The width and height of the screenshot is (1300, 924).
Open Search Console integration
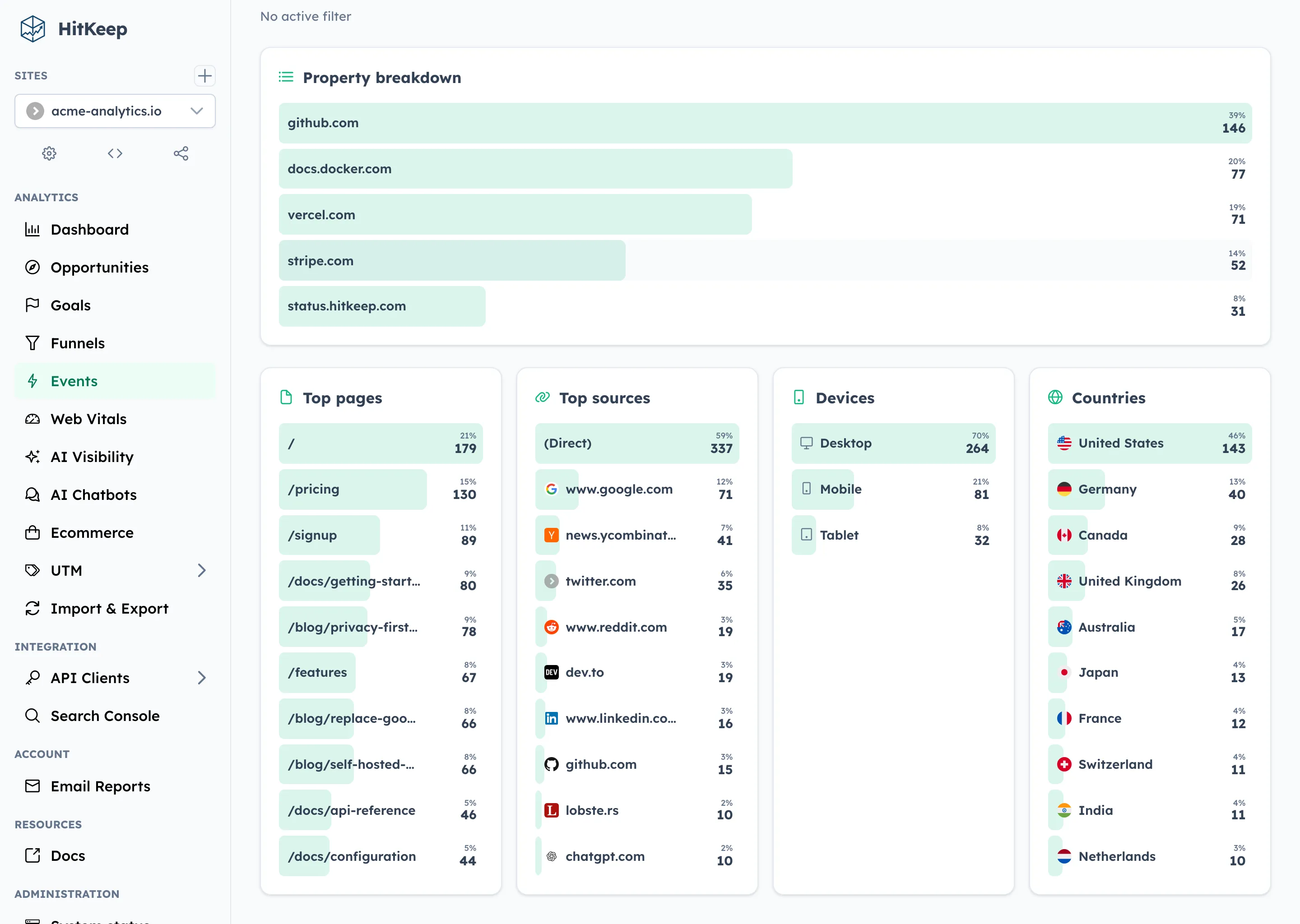click(x=115, y=716)
